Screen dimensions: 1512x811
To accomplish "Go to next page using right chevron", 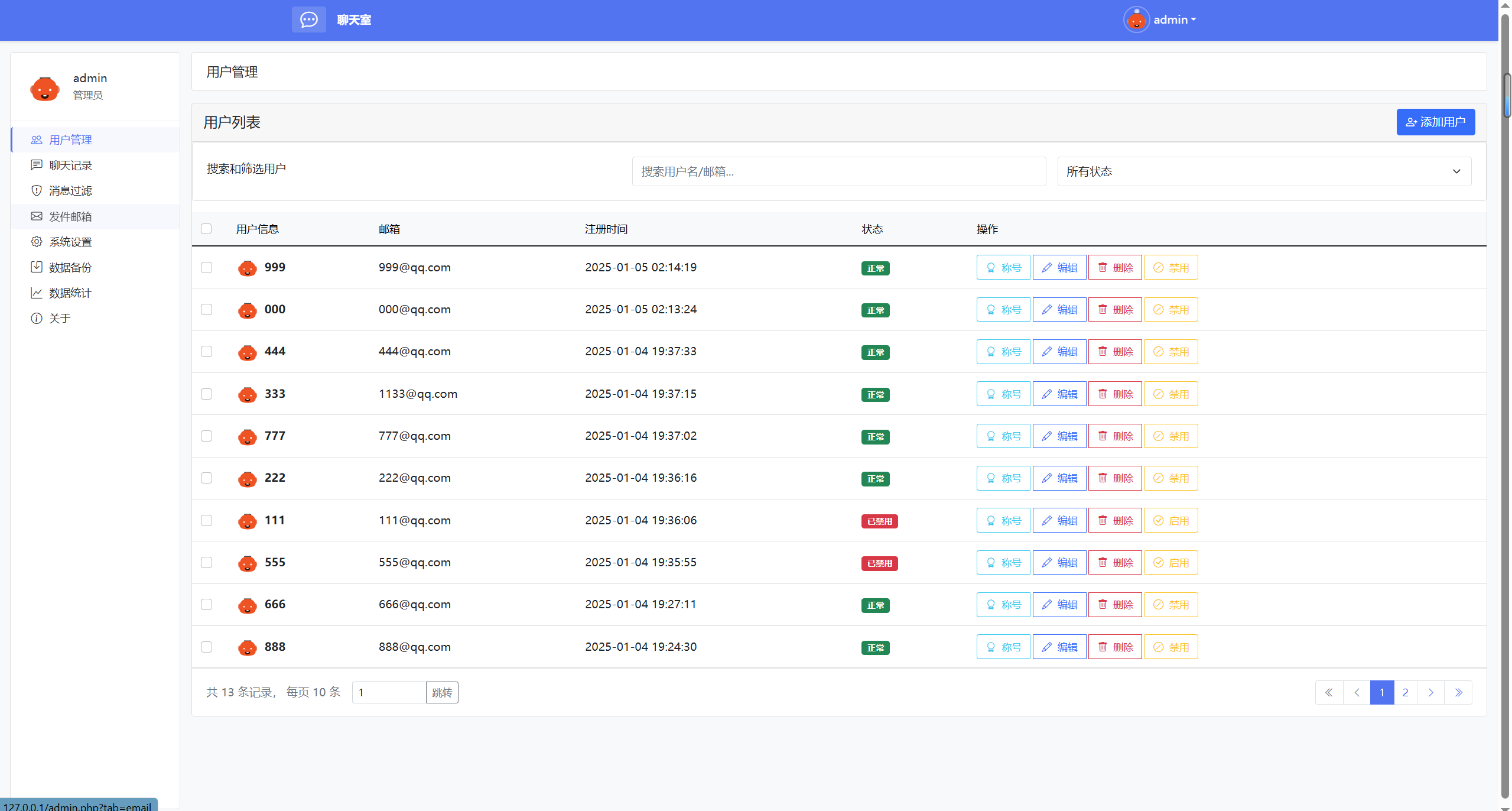I will pos(1430,692).
